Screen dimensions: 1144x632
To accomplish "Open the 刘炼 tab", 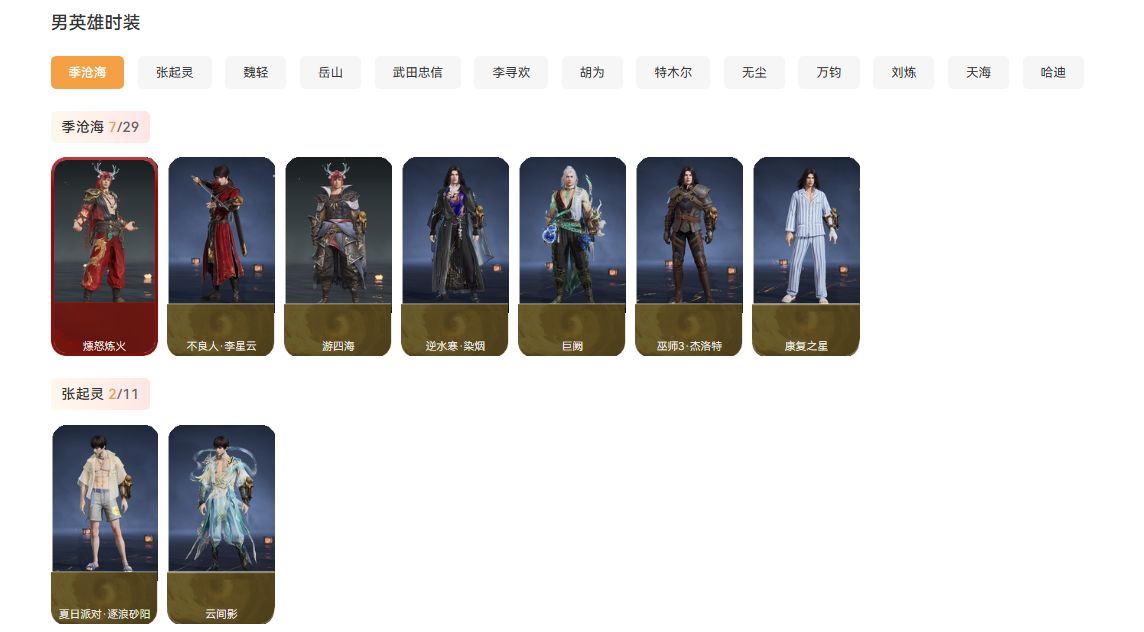I will (x=903, y=72).
